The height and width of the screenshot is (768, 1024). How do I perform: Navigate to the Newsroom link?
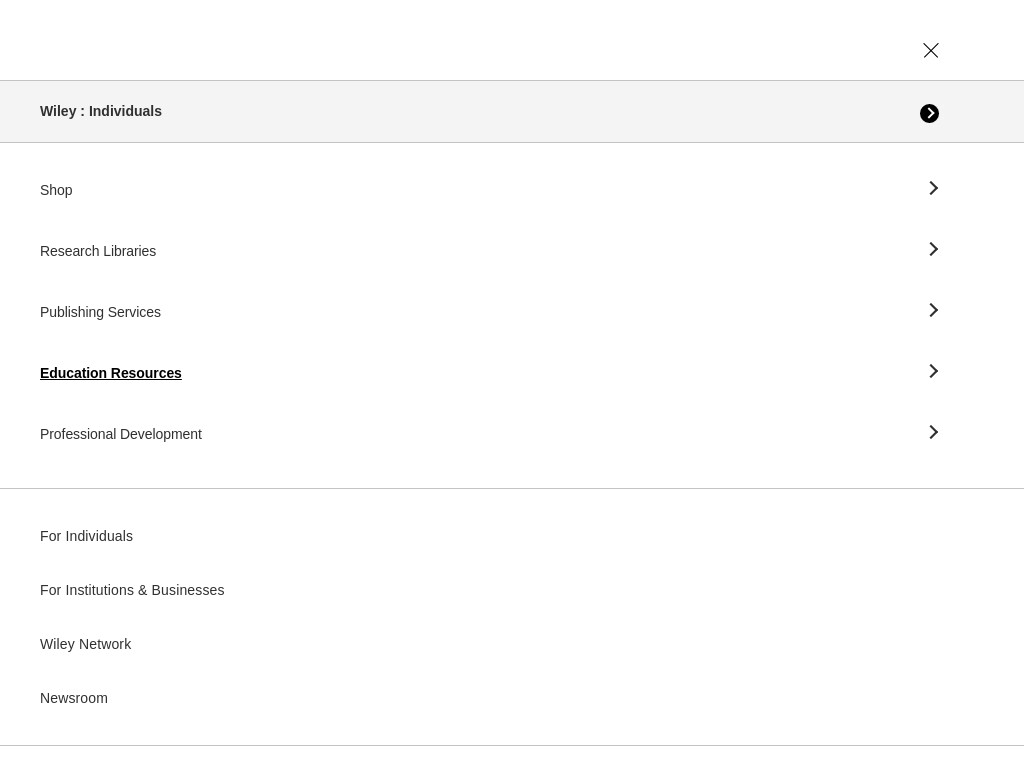click(74, 698)
